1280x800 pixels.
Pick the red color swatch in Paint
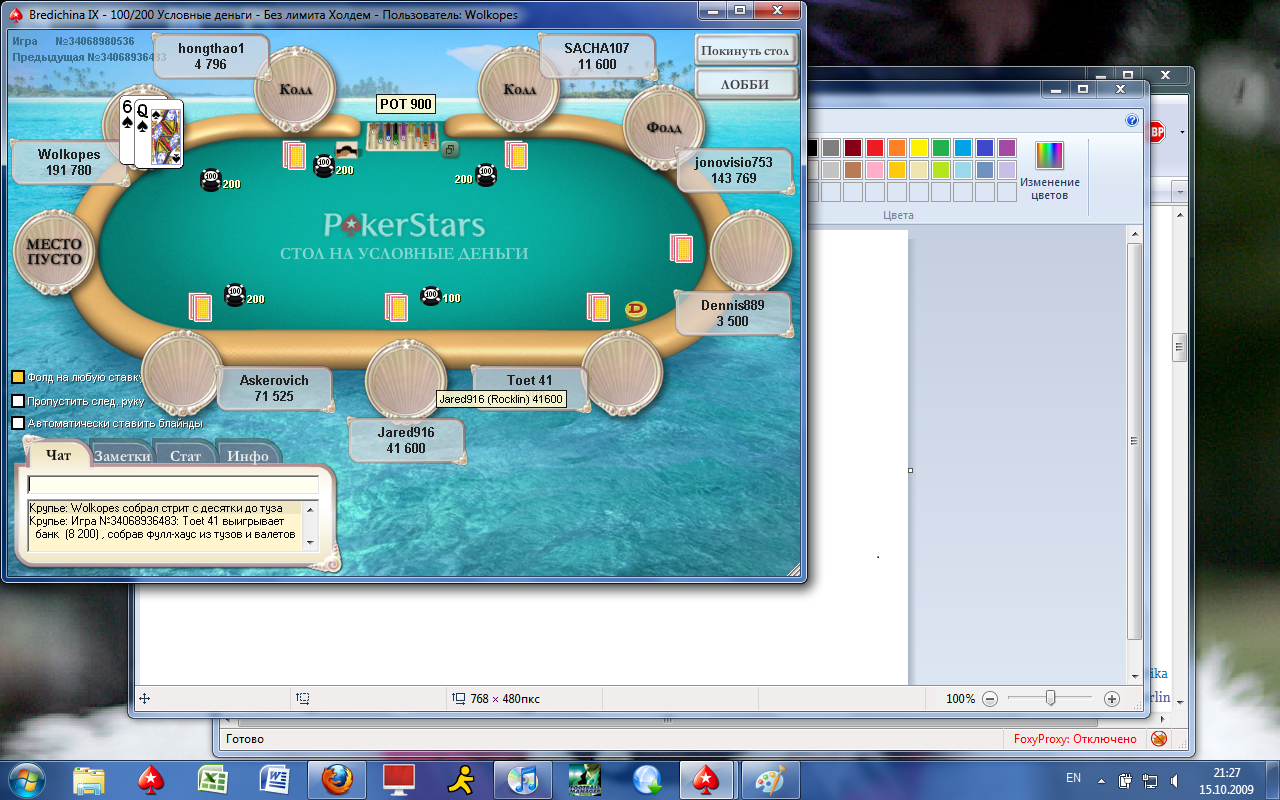pos(875,148)
